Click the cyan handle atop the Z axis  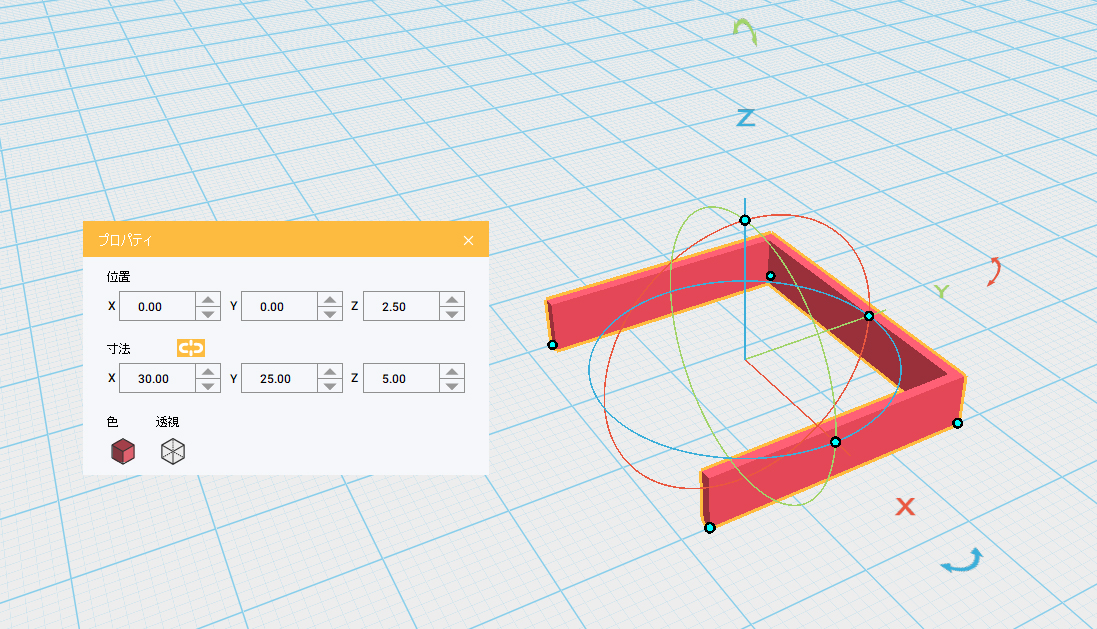(744, 219)
